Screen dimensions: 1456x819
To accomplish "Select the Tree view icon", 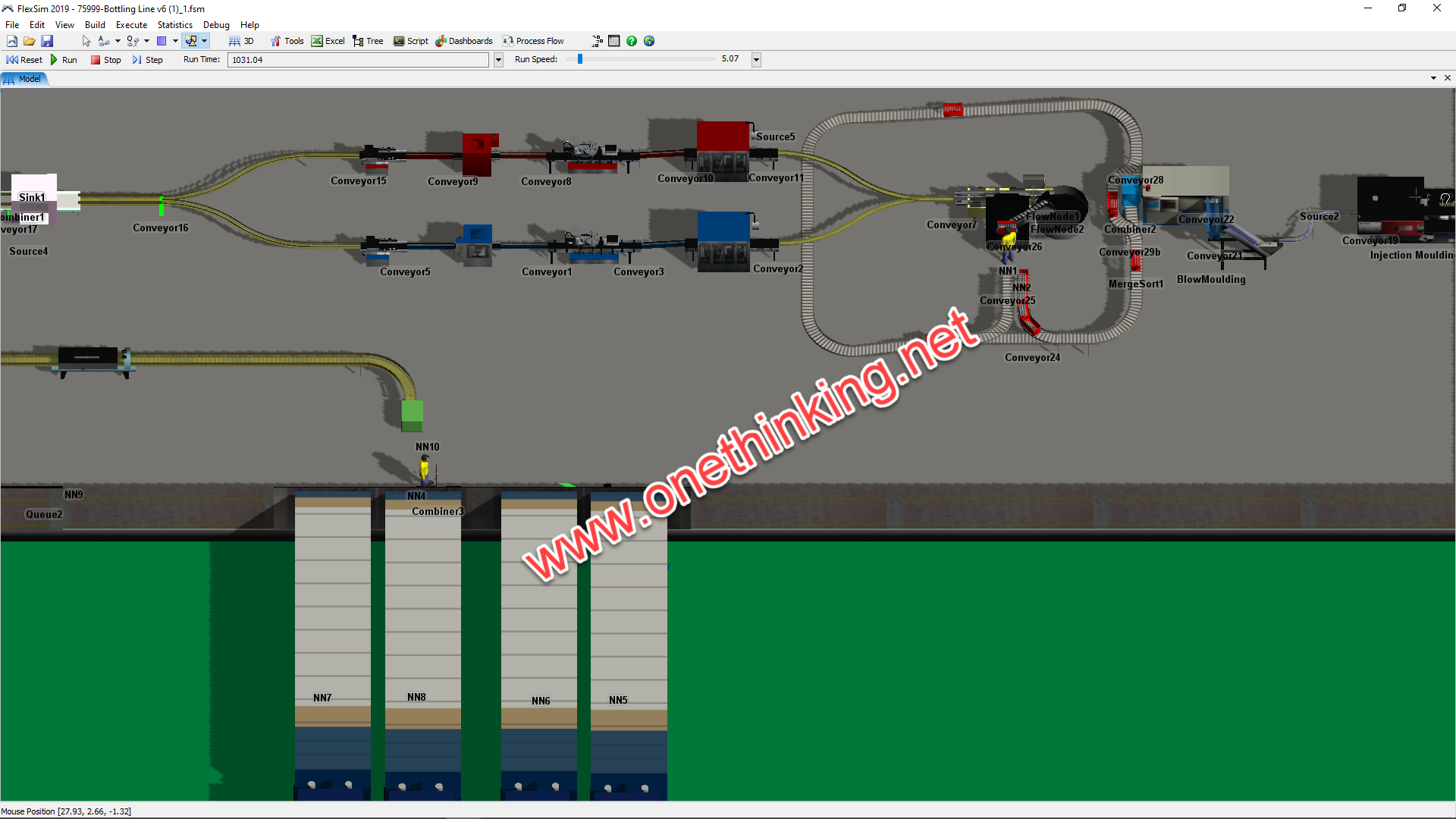I will [x=358, y=41].
